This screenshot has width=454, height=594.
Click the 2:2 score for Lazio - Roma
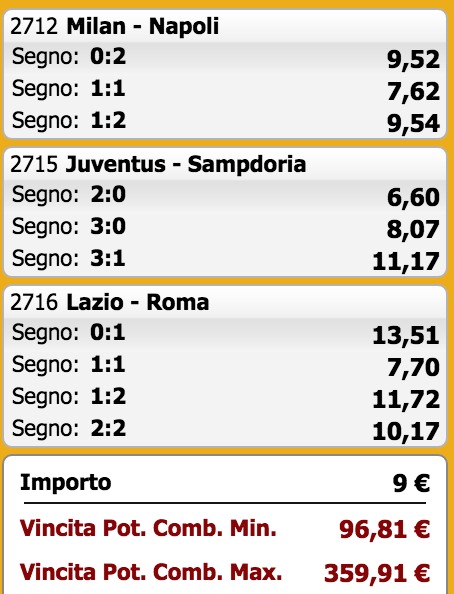click(x=108, y=428)
